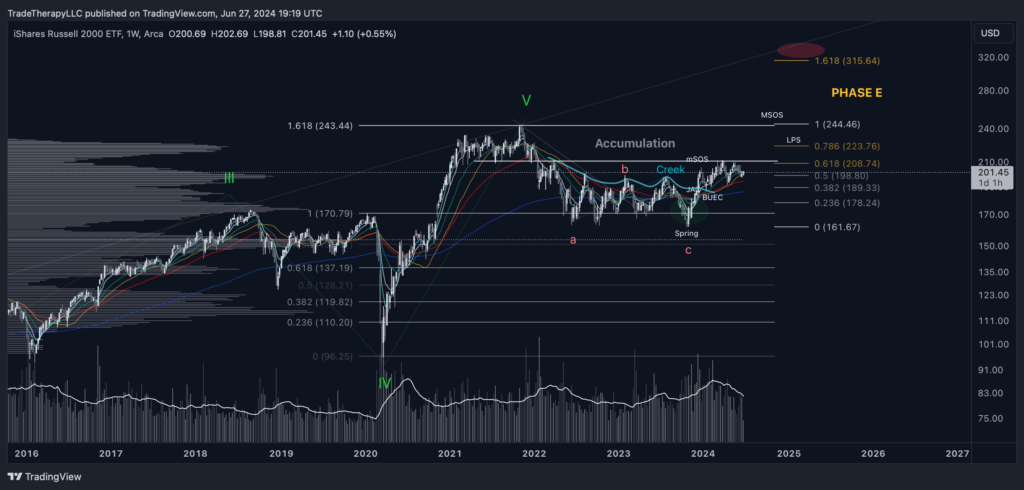Click the red ellipse price target marker

[x=801, y=50]
